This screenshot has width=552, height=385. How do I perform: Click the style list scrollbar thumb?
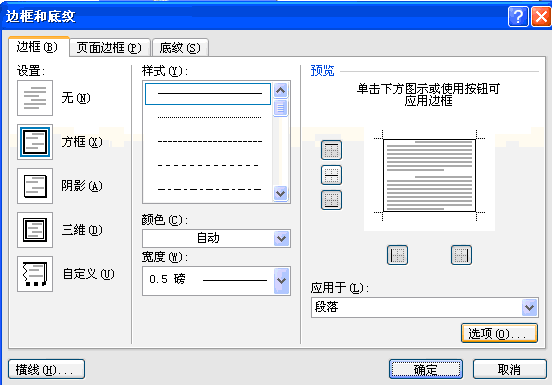tap(281, 108)
